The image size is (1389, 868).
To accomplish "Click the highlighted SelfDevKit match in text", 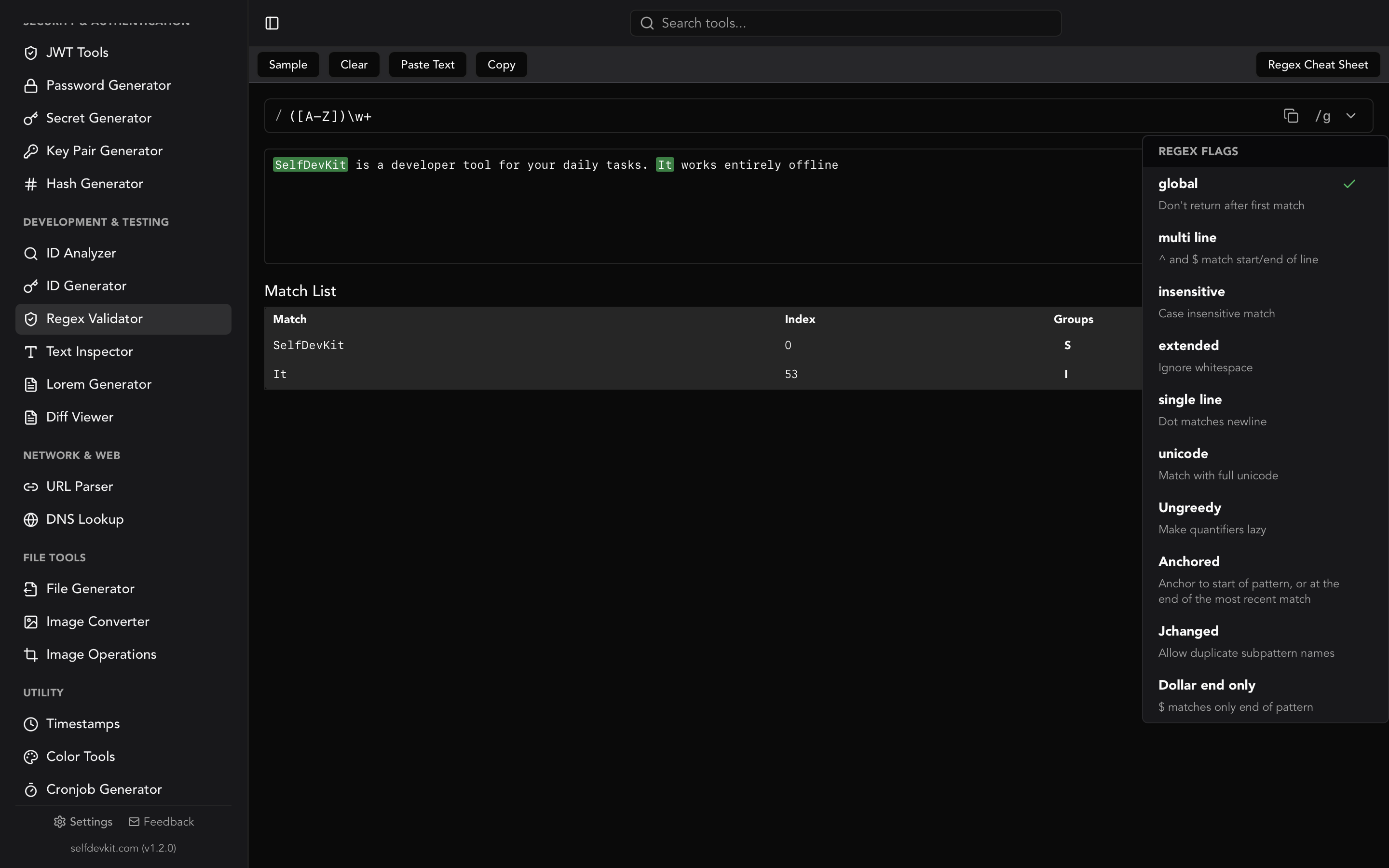I will point(311,165).
